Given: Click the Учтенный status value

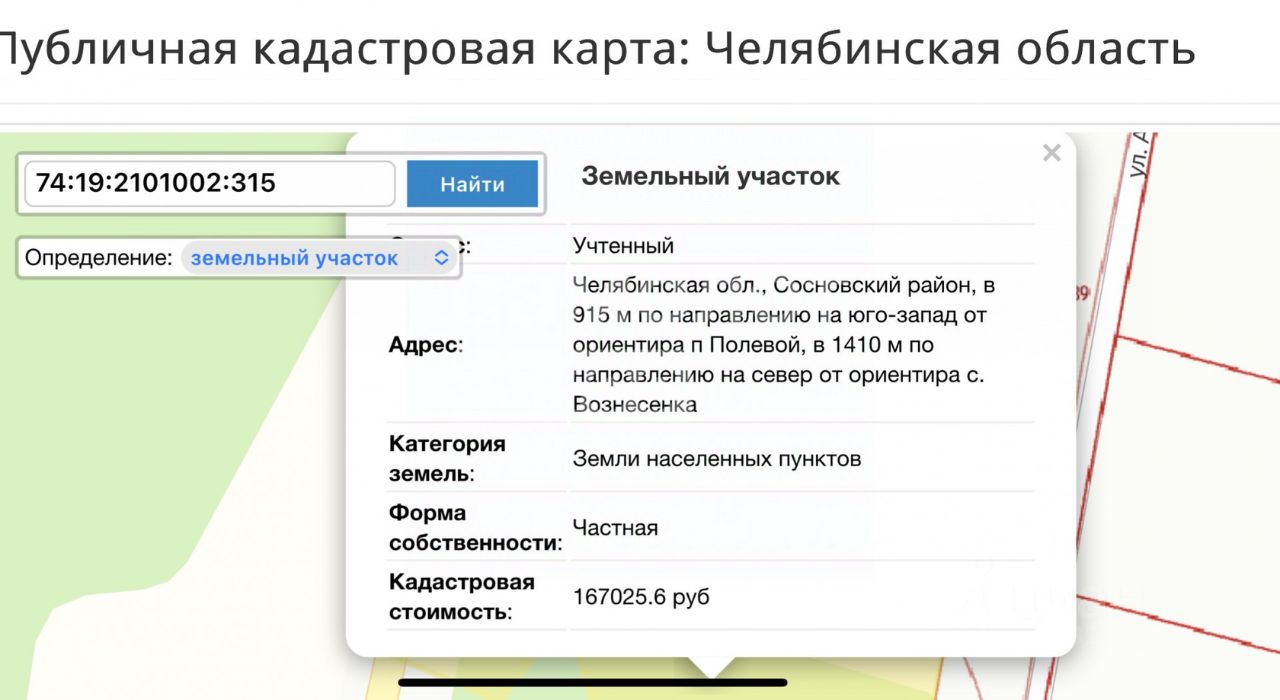Looking at the screenshot, I should pos(623,245).
